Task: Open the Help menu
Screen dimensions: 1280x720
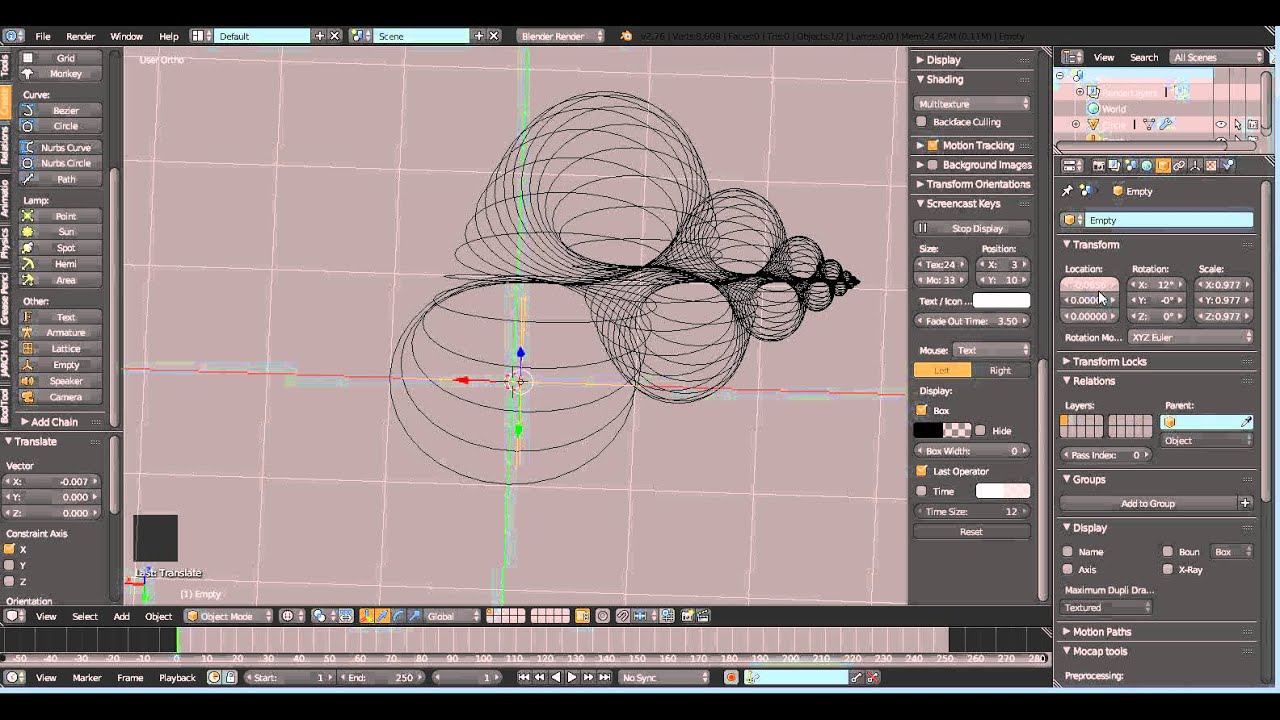Action: (x=169, y=36)
